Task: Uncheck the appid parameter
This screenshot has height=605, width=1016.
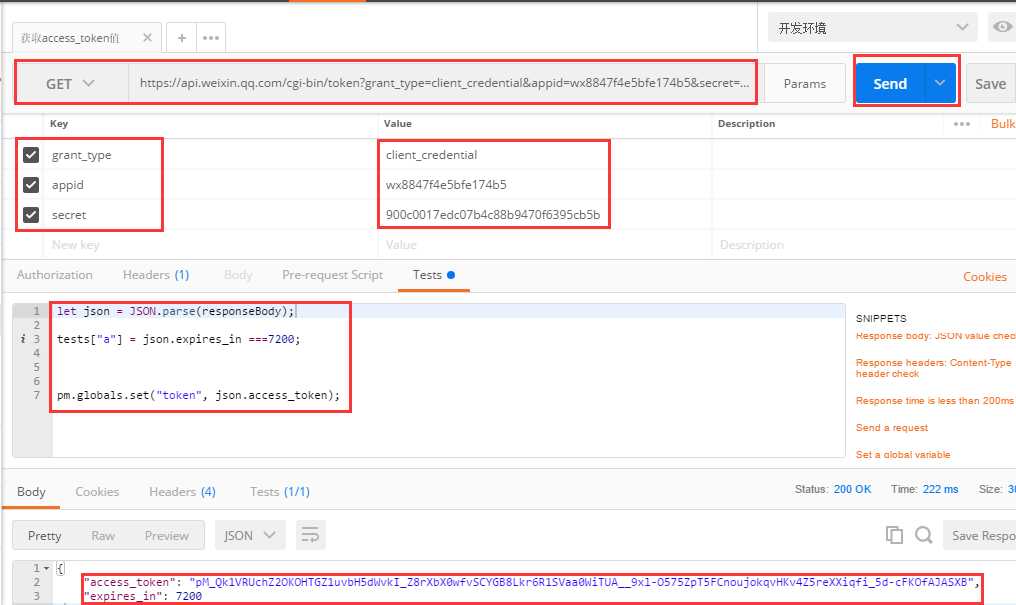Action: point(31,185)
